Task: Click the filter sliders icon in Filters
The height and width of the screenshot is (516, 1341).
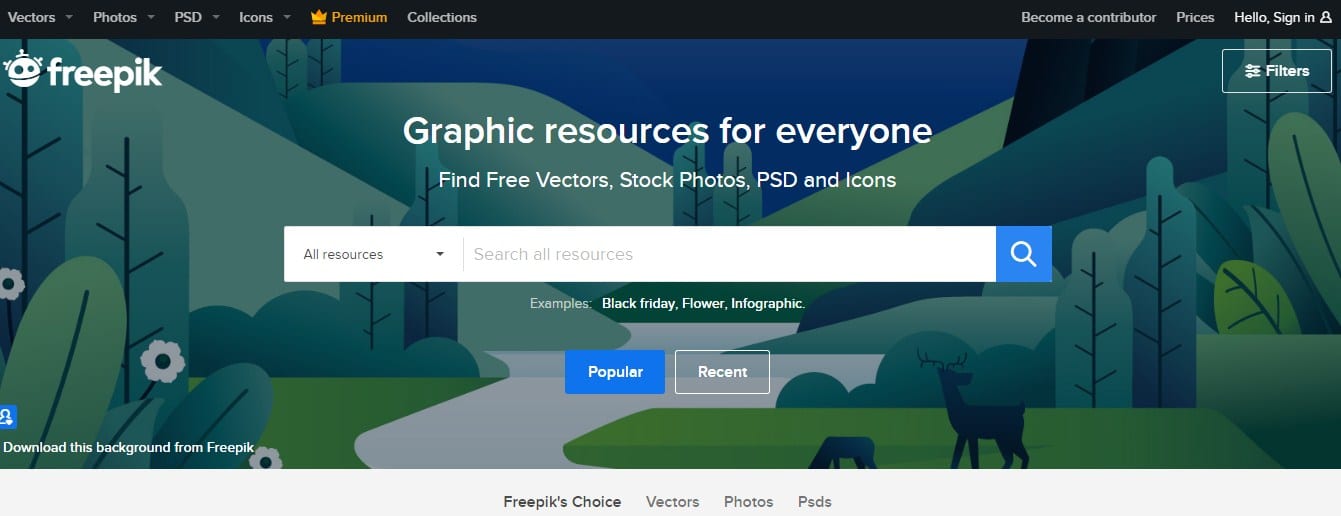Action: pyautogui.click(x=1252, y=71)
